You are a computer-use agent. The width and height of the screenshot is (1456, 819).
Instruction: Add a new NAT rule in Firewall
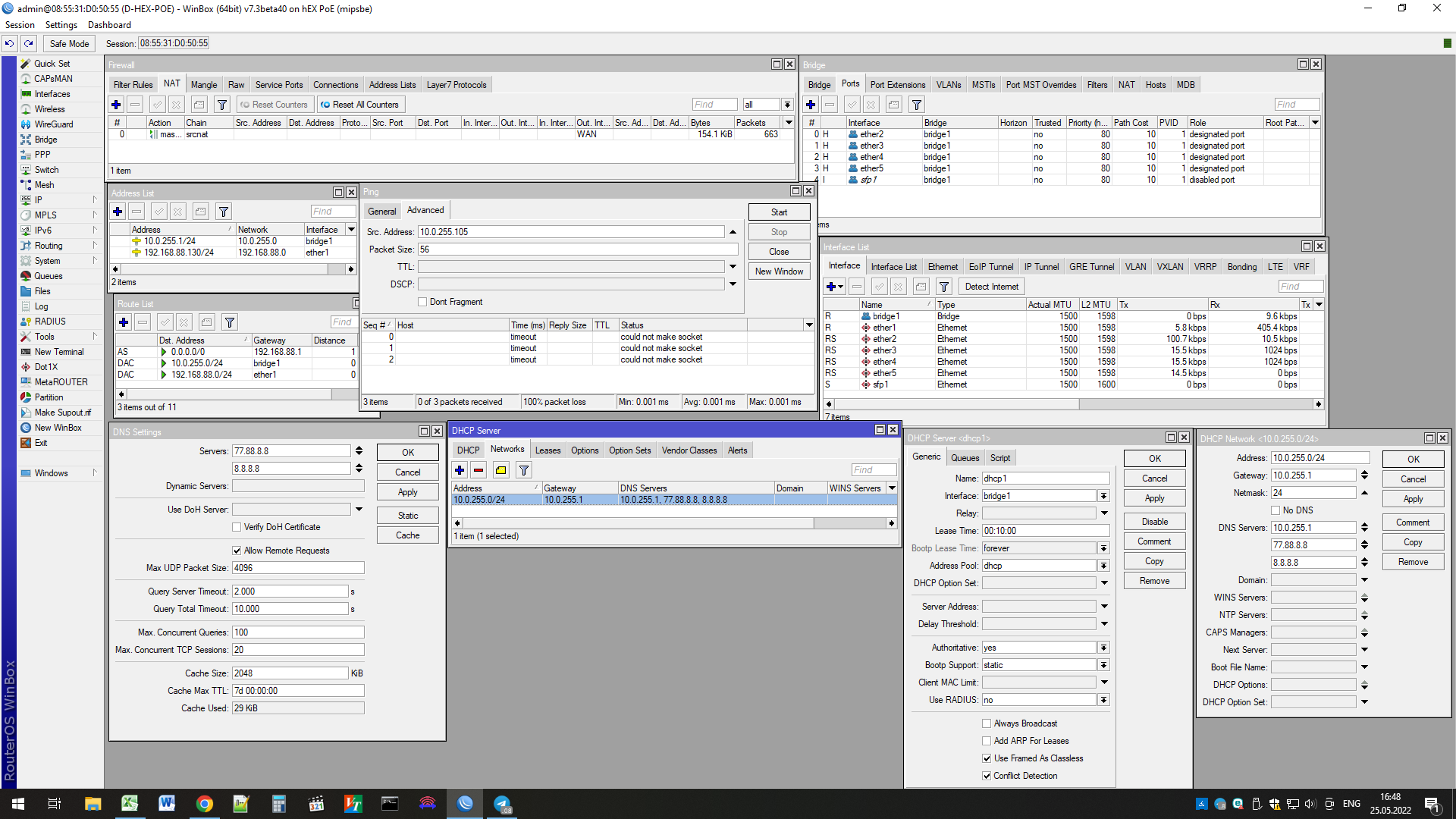(116, 105)
